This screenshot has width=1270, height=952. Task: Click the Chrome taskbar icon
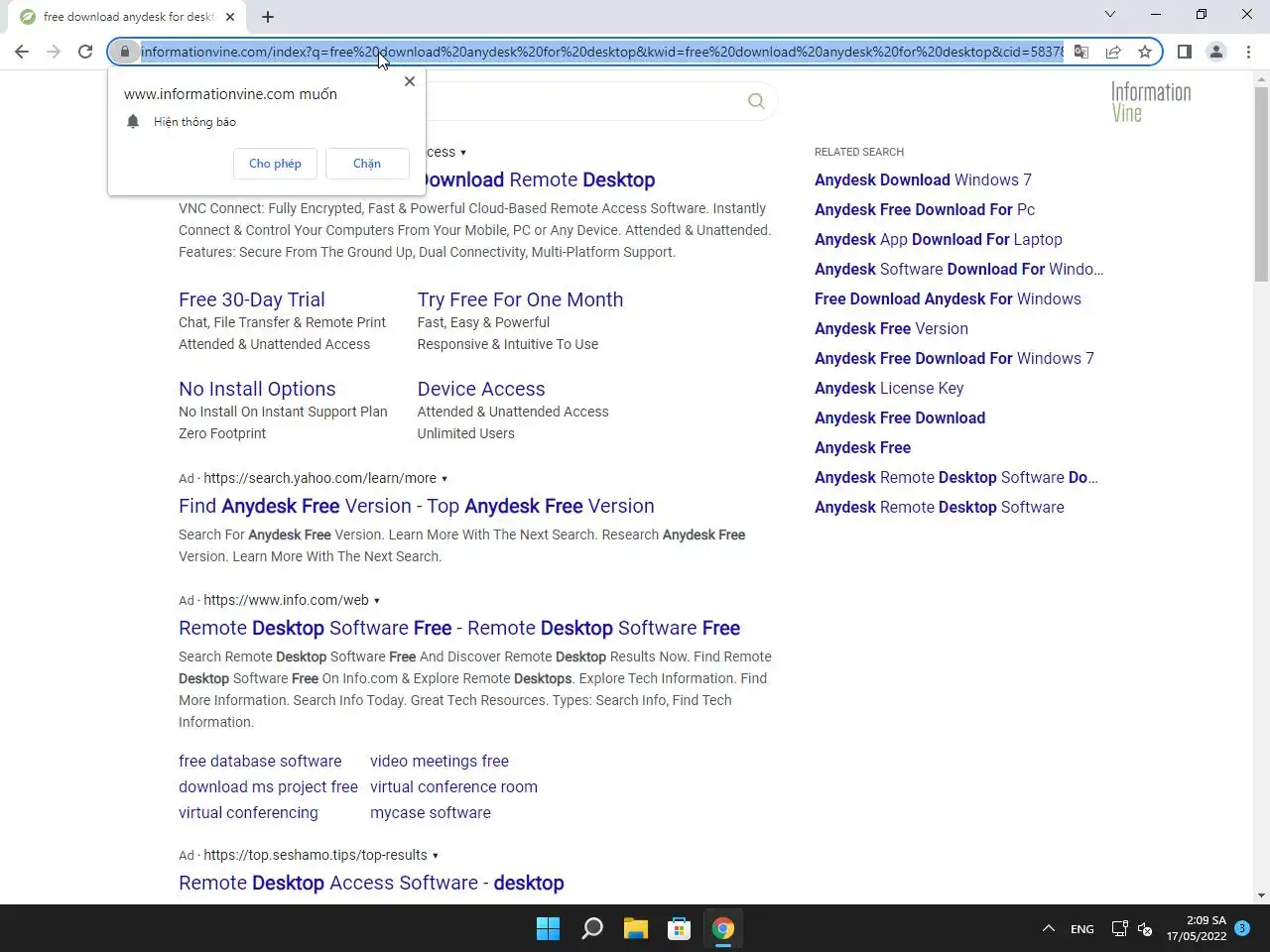(723, 928)
